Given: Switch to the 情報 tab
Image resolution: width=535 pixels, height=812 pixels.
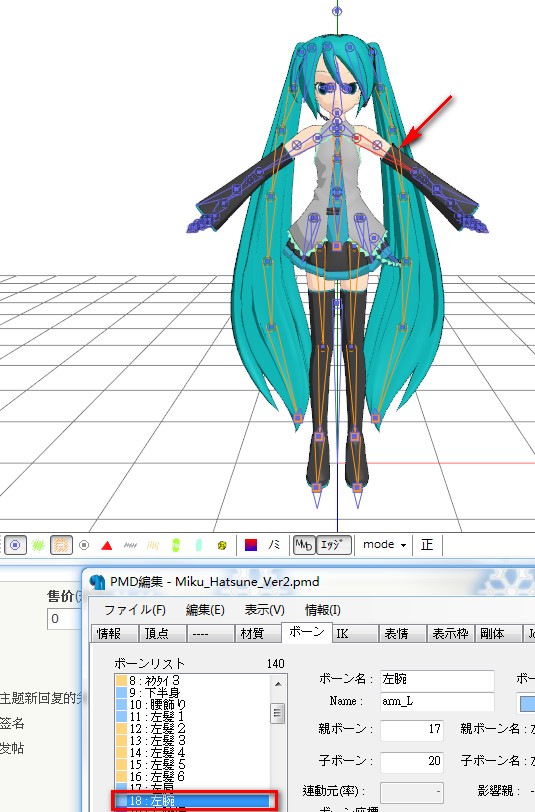Looking at the screenshot, I should 115,633.
